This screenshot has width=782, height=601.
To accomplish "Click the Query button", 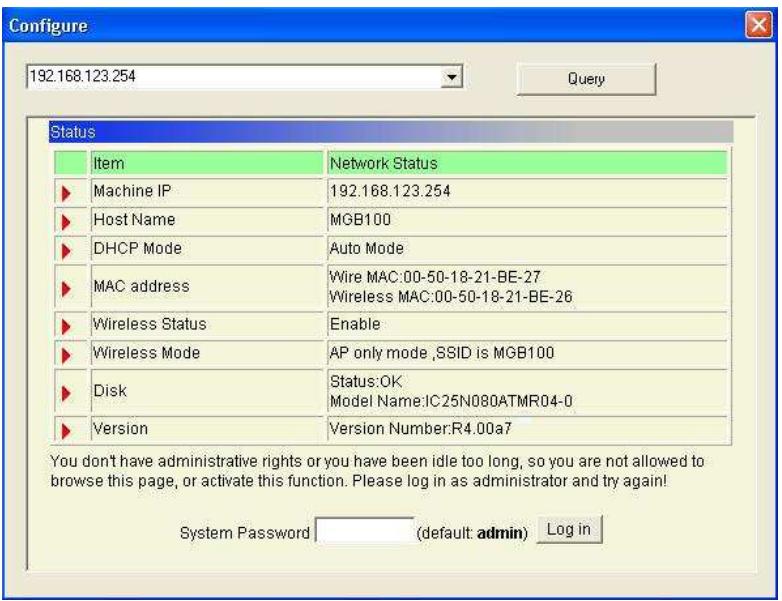I will coord(586,79).
